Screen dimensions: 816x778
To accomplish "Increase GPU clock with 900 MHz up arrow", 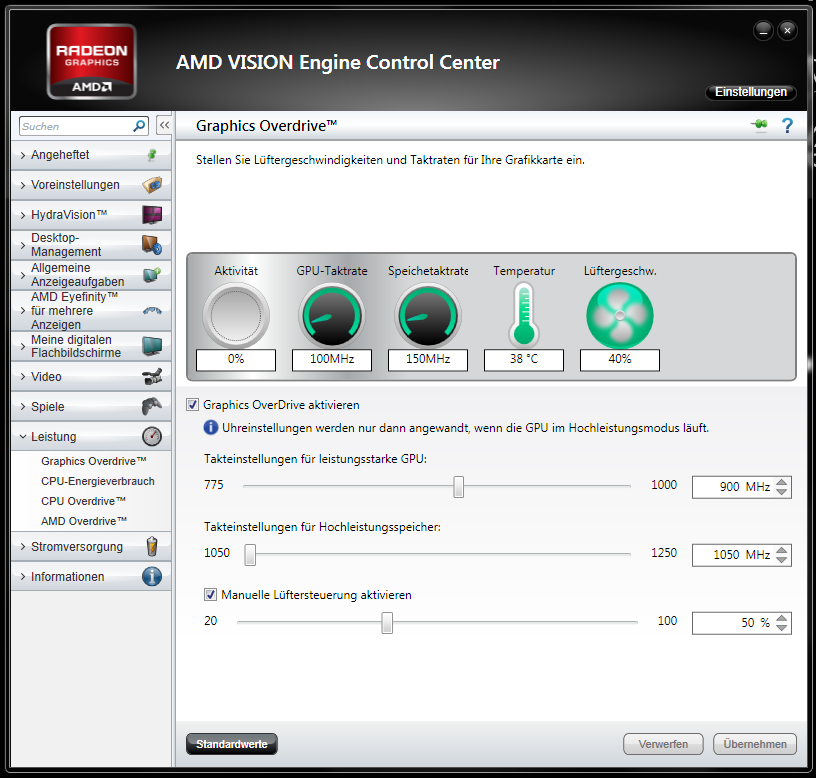I will [x=781, y=482].
